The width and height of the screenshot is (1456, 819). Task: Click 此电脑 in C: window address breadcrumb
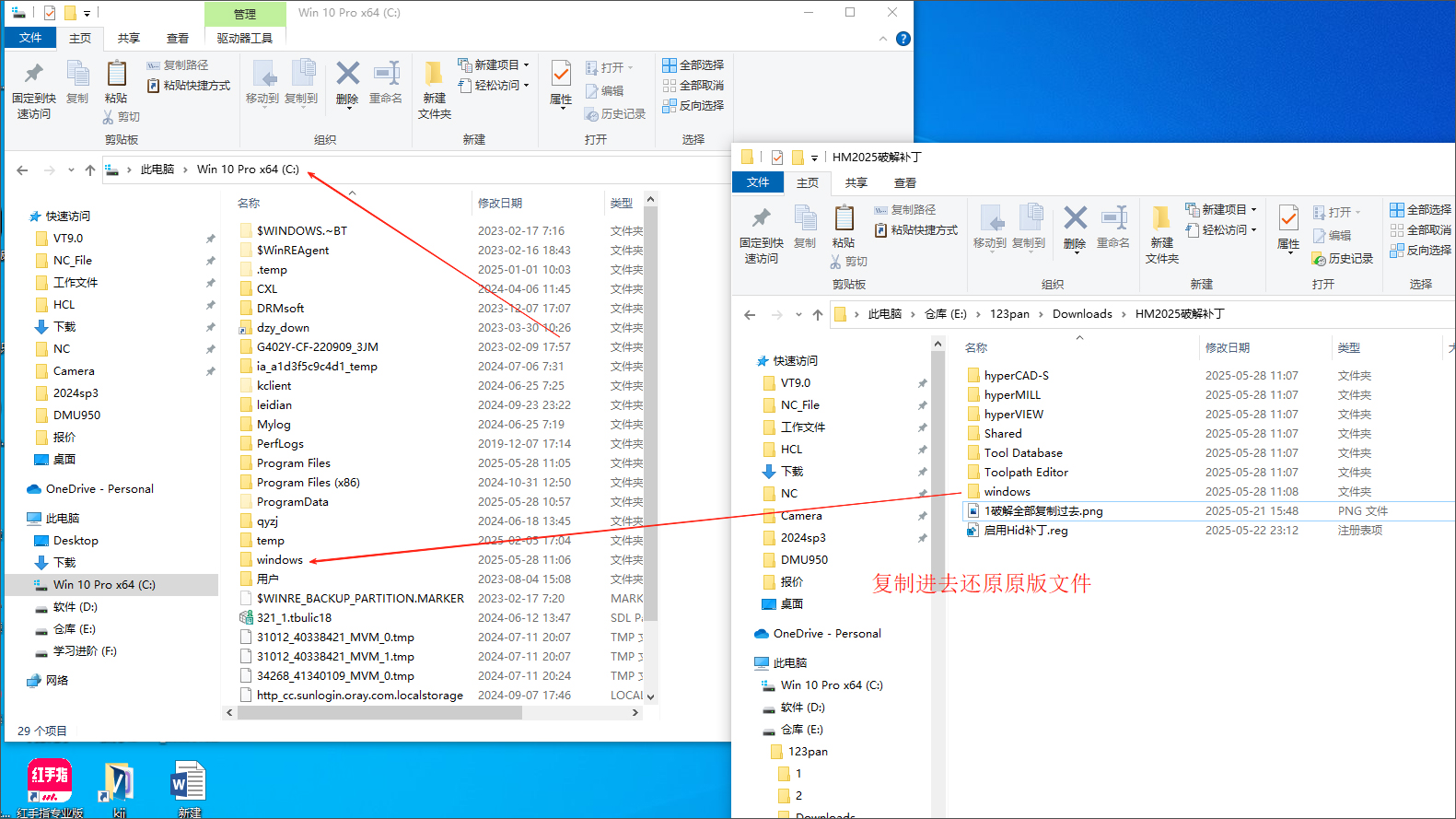click(157, 170)
